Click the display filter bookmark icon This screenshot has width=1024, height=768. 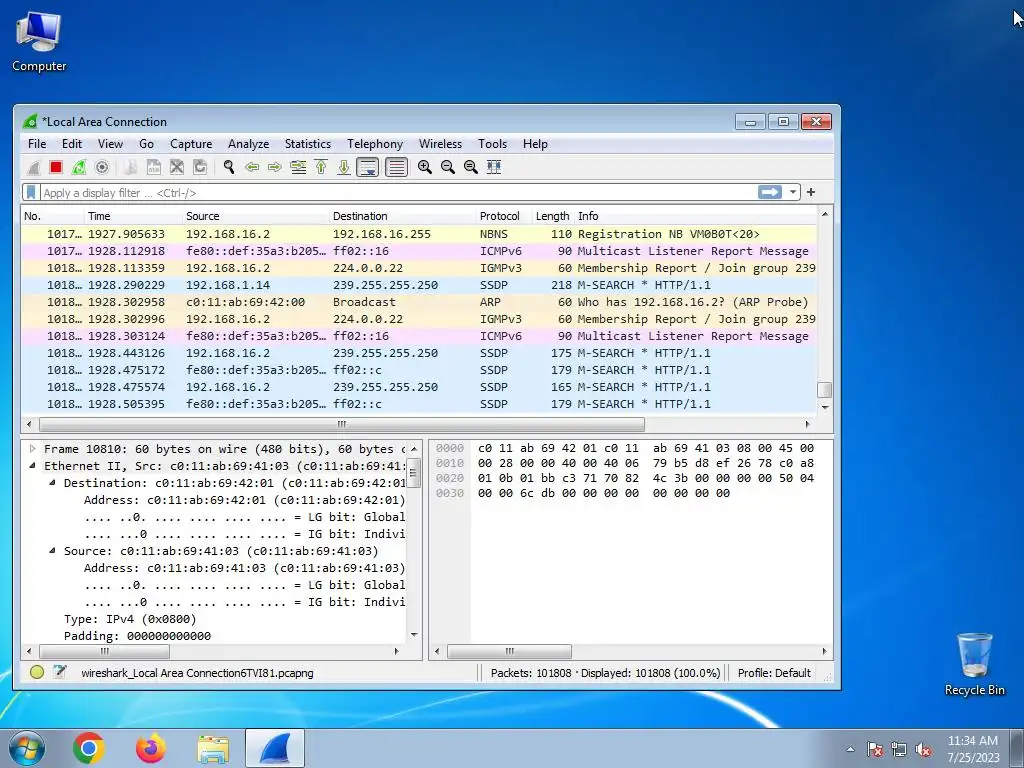[31, 193]
